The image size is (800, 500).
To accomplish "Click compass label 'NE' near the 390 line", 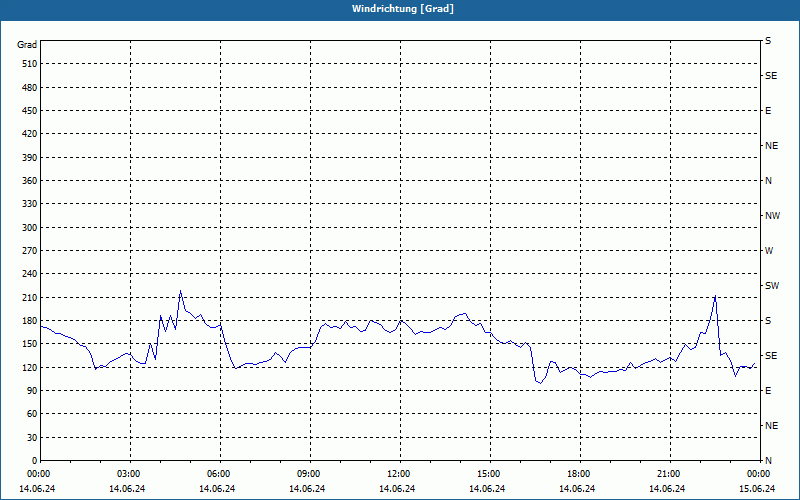I will [772, 146].
